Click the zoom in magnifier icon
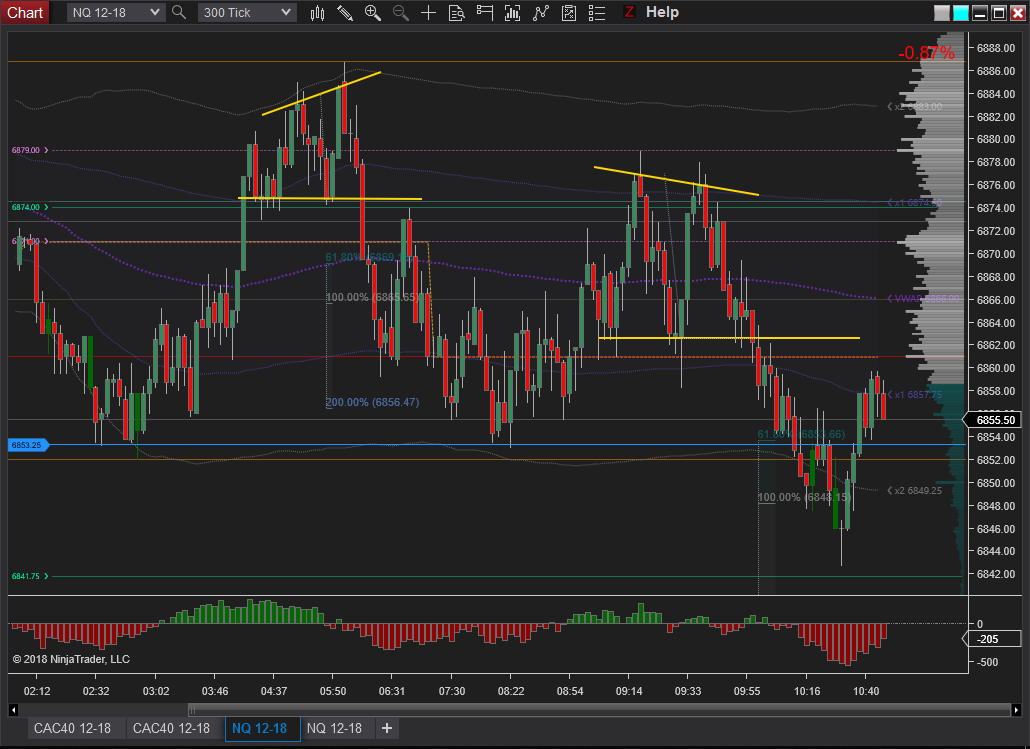 (x=372, y=12)
